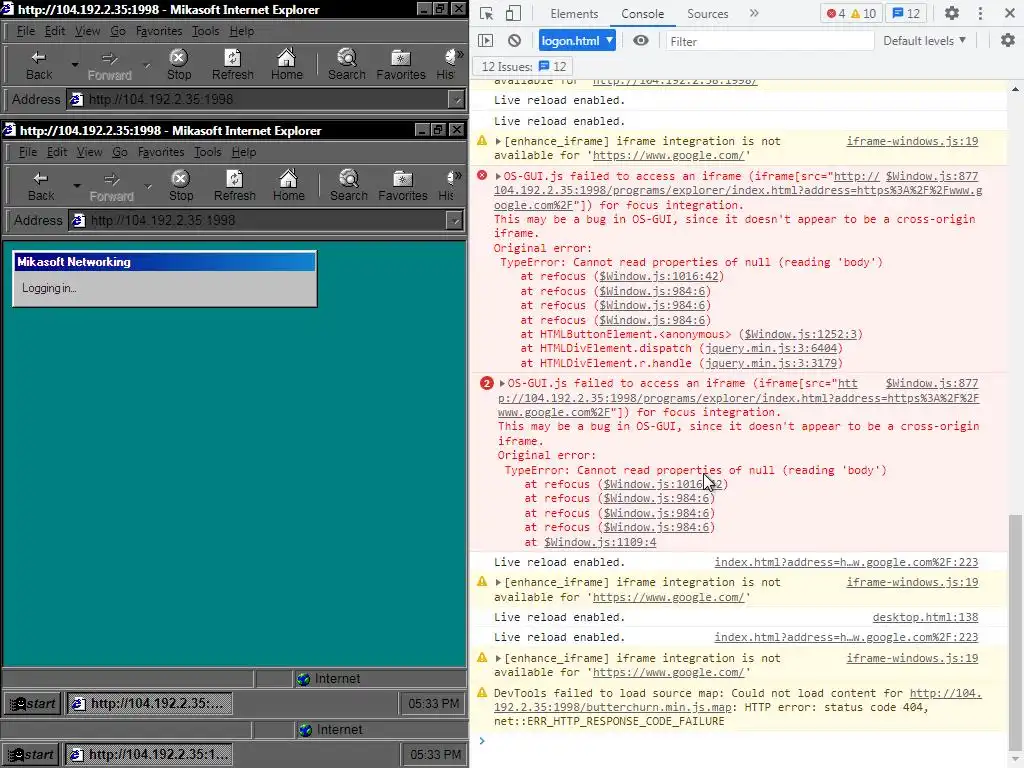This screenshot has width=1024, height=768.
Task: Click the 12 Issues badge
Action: (524, 67)
